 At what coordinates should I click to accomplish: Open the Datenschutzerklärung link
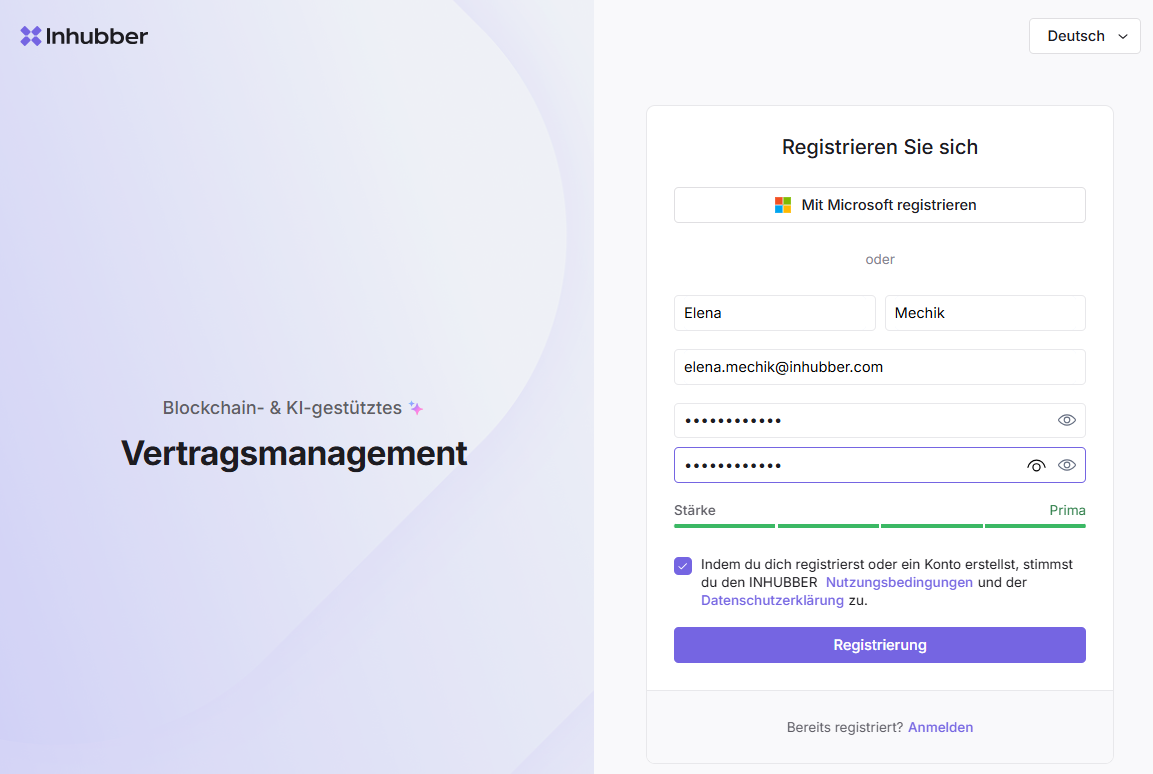(x=772, y=601)
